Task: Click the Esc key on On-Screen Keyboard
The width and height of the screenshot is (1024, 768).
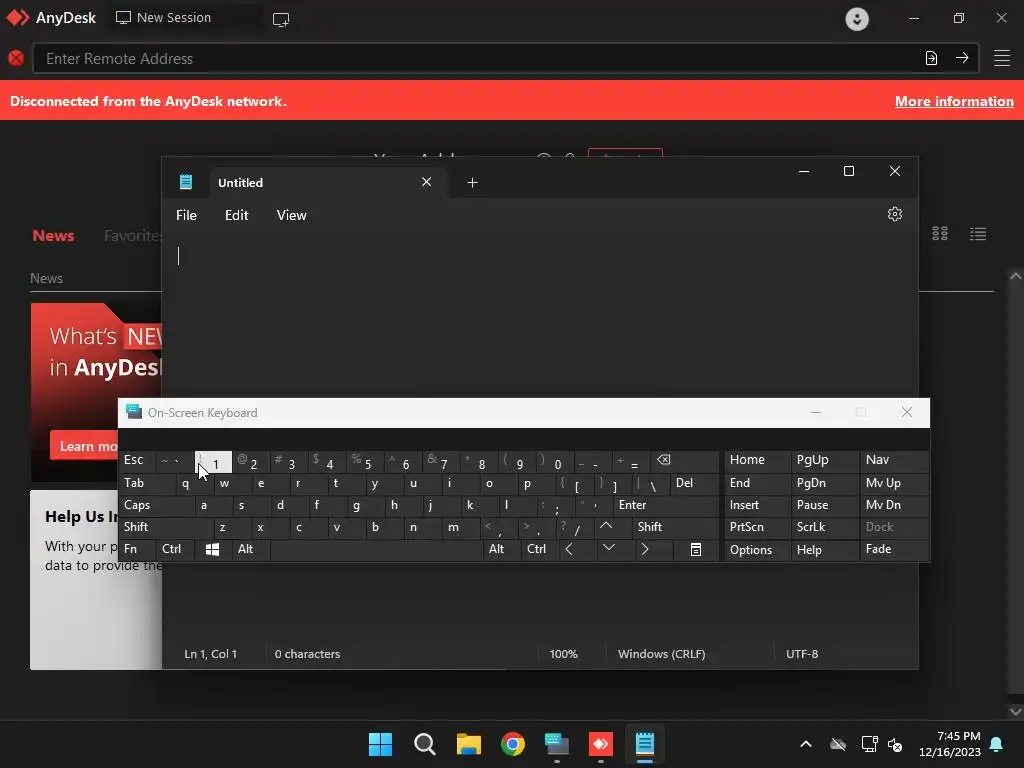Action: tap(136, 460)
